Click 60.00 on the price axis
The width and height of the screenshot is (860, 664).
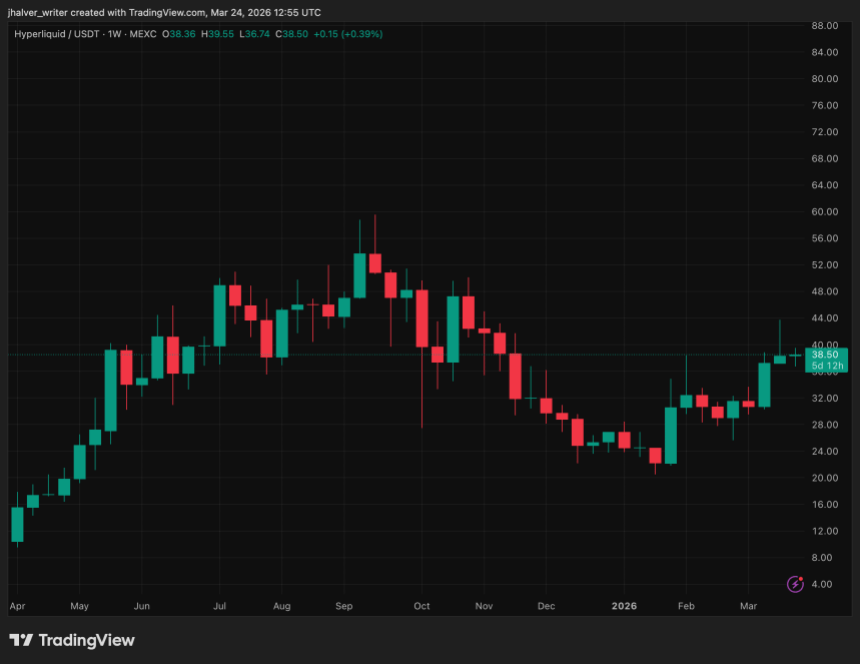(x=824, y=212)
